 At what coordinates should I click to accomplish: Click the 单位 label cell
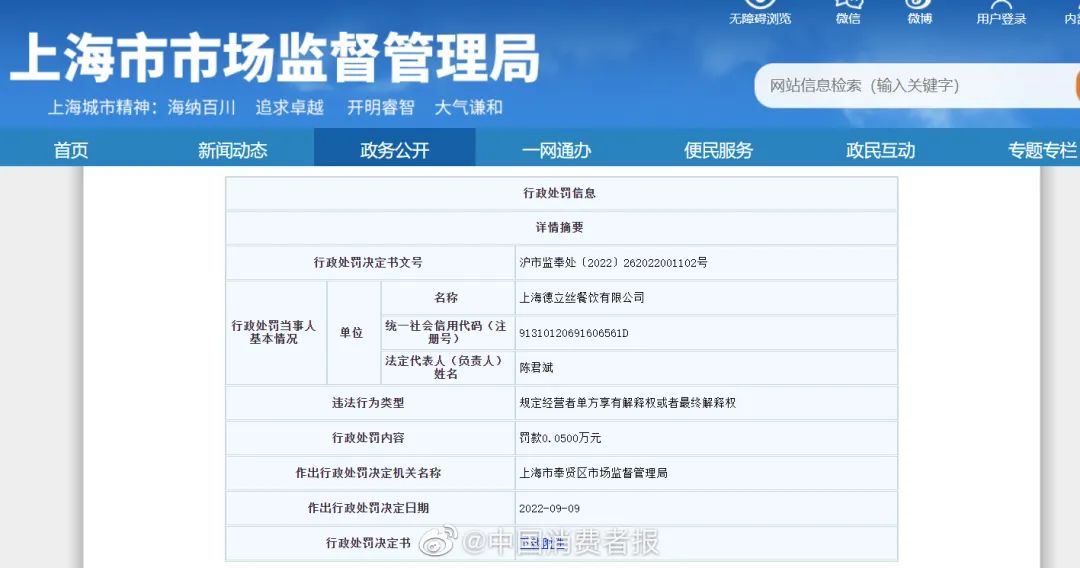[353, 333]
